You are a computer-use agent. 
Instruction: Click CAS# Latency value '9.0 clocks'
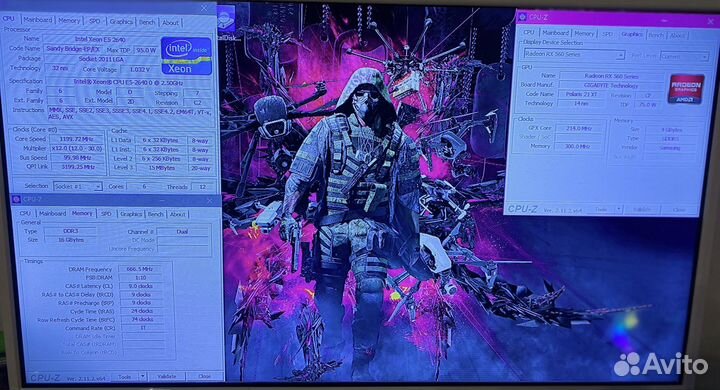(x=141, y=286)
